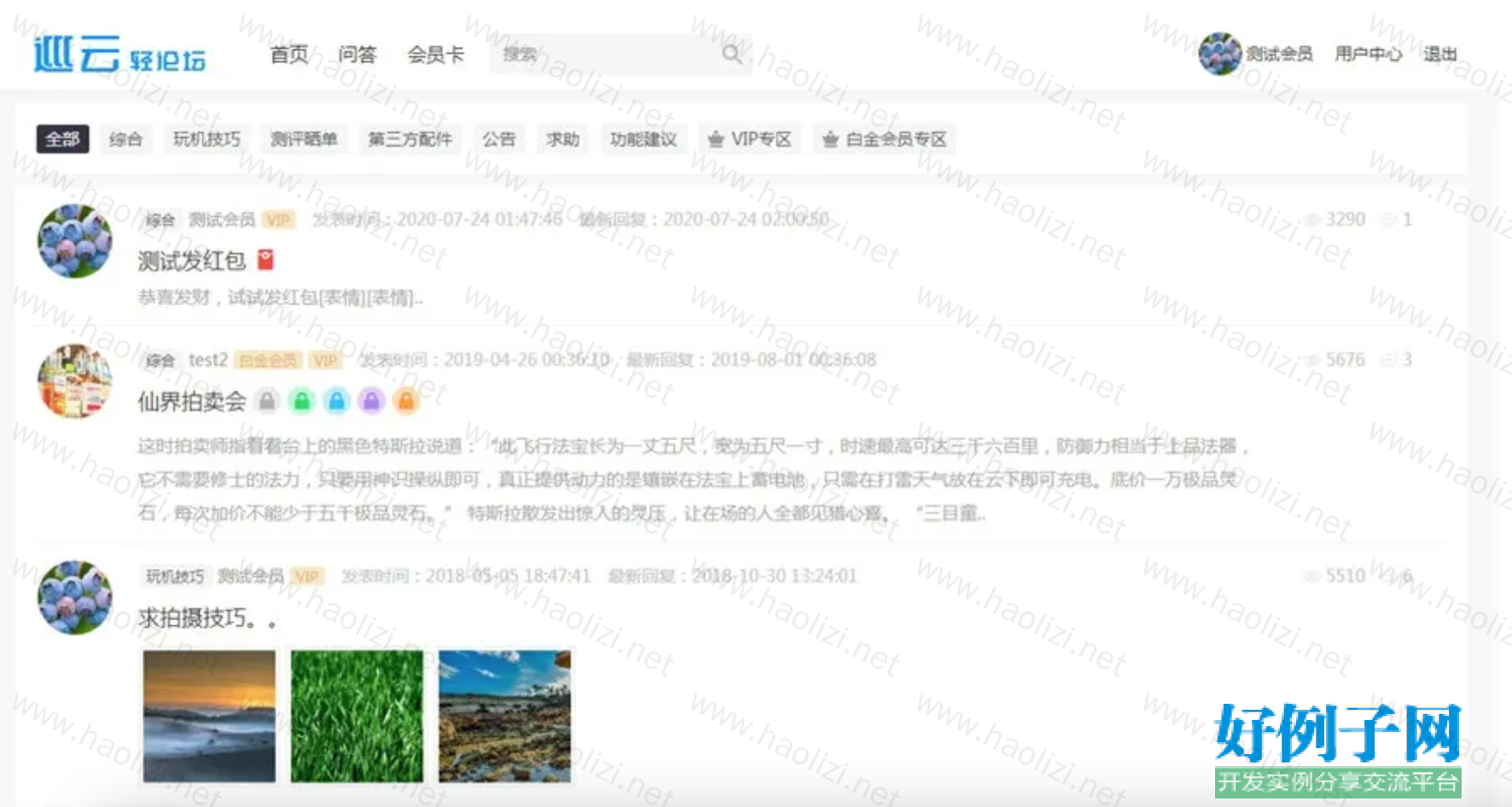This screenshot has width=1512, height=807.
Task: Click the green lock icon beside 仙界拍卖会
Action: point(302,401)
